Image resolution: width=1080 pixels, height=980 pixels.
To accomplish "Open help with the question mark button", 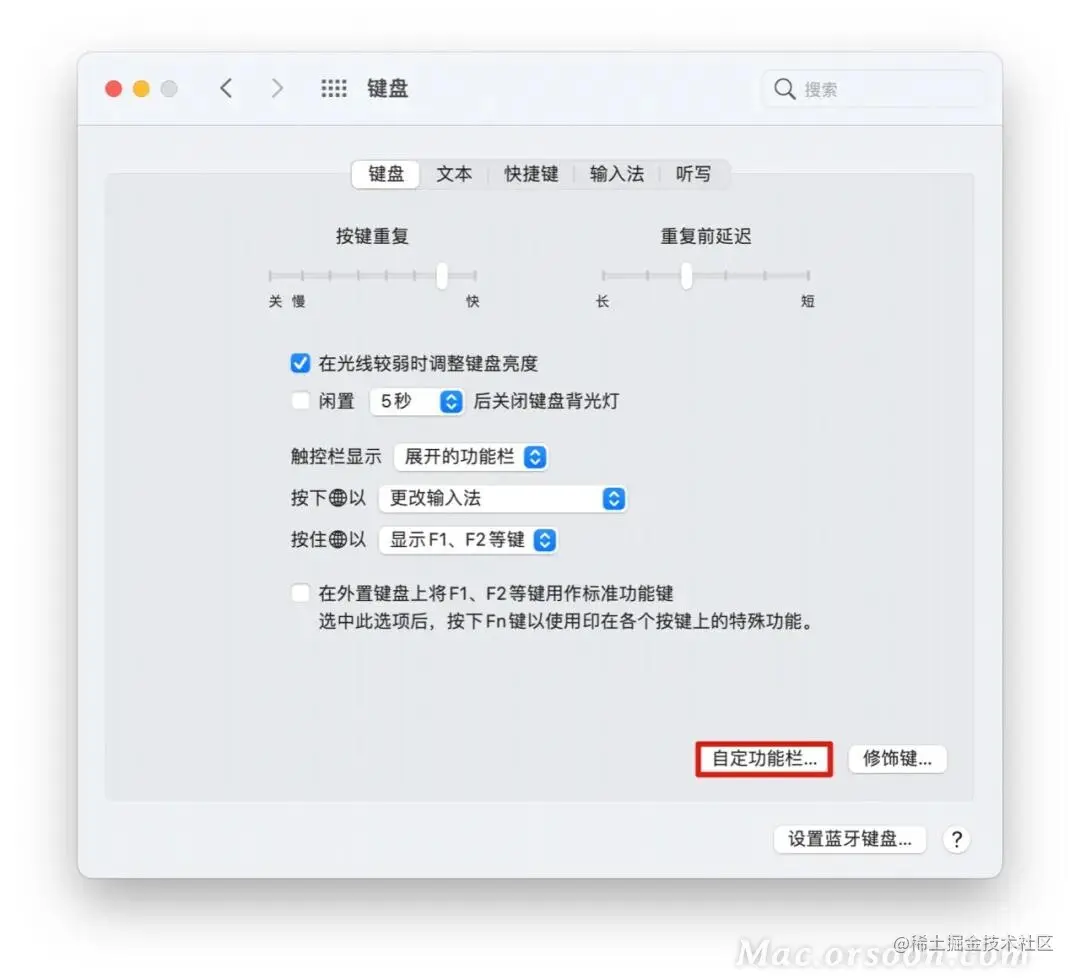I will pos(957,840).
